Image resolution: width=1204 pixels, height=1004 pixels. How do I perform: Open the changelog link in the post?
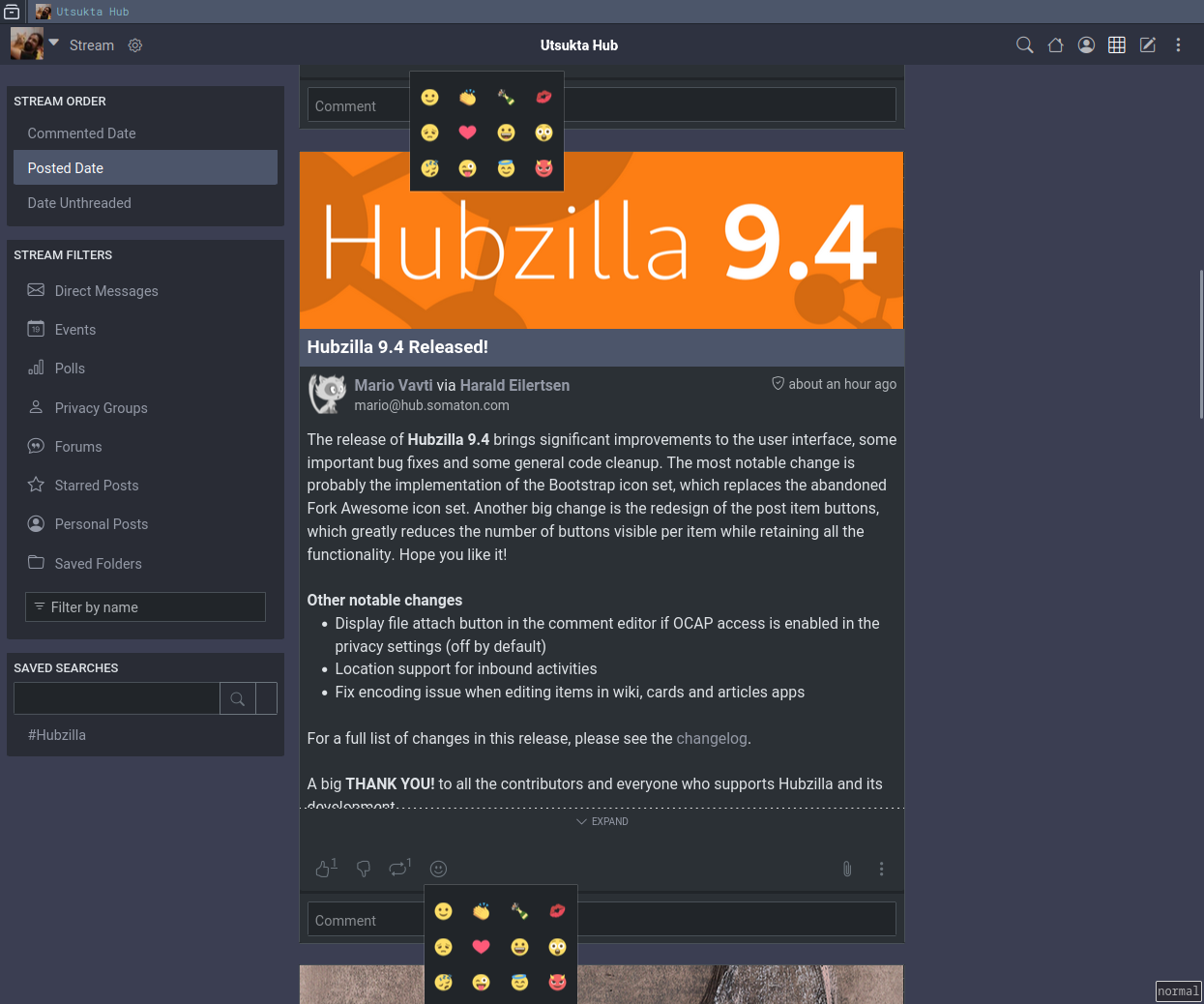point(712,739)
